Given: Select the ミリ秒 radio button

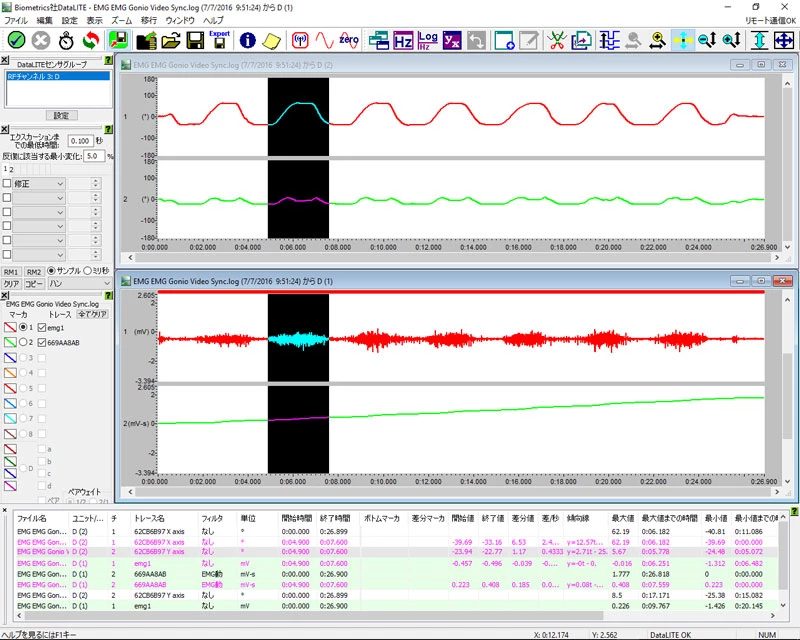Looking at the screenshot, I should (87, 271).
